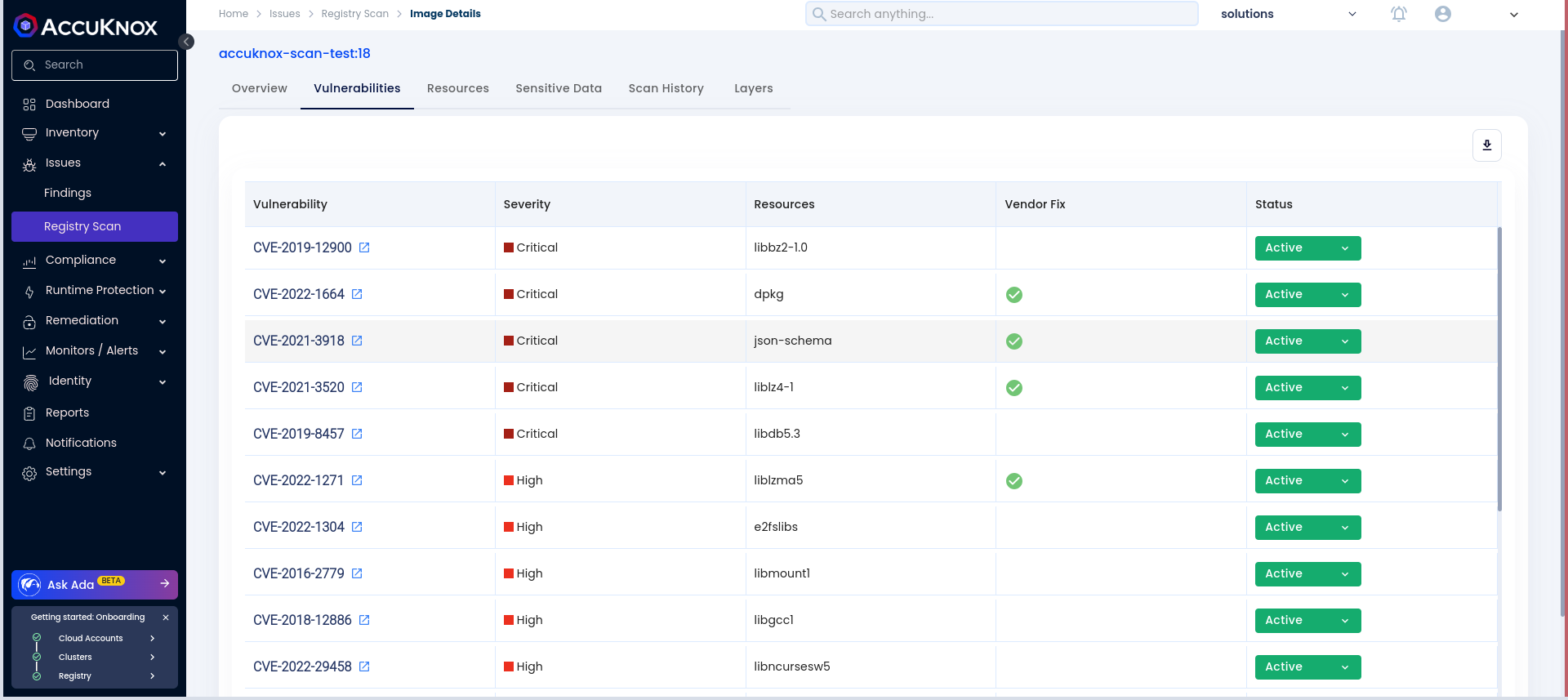1568x700 pixels.
Task: Click the vendor fix checkmark for dpkg
Action: pyautogui.click(x=1014, y=295)
